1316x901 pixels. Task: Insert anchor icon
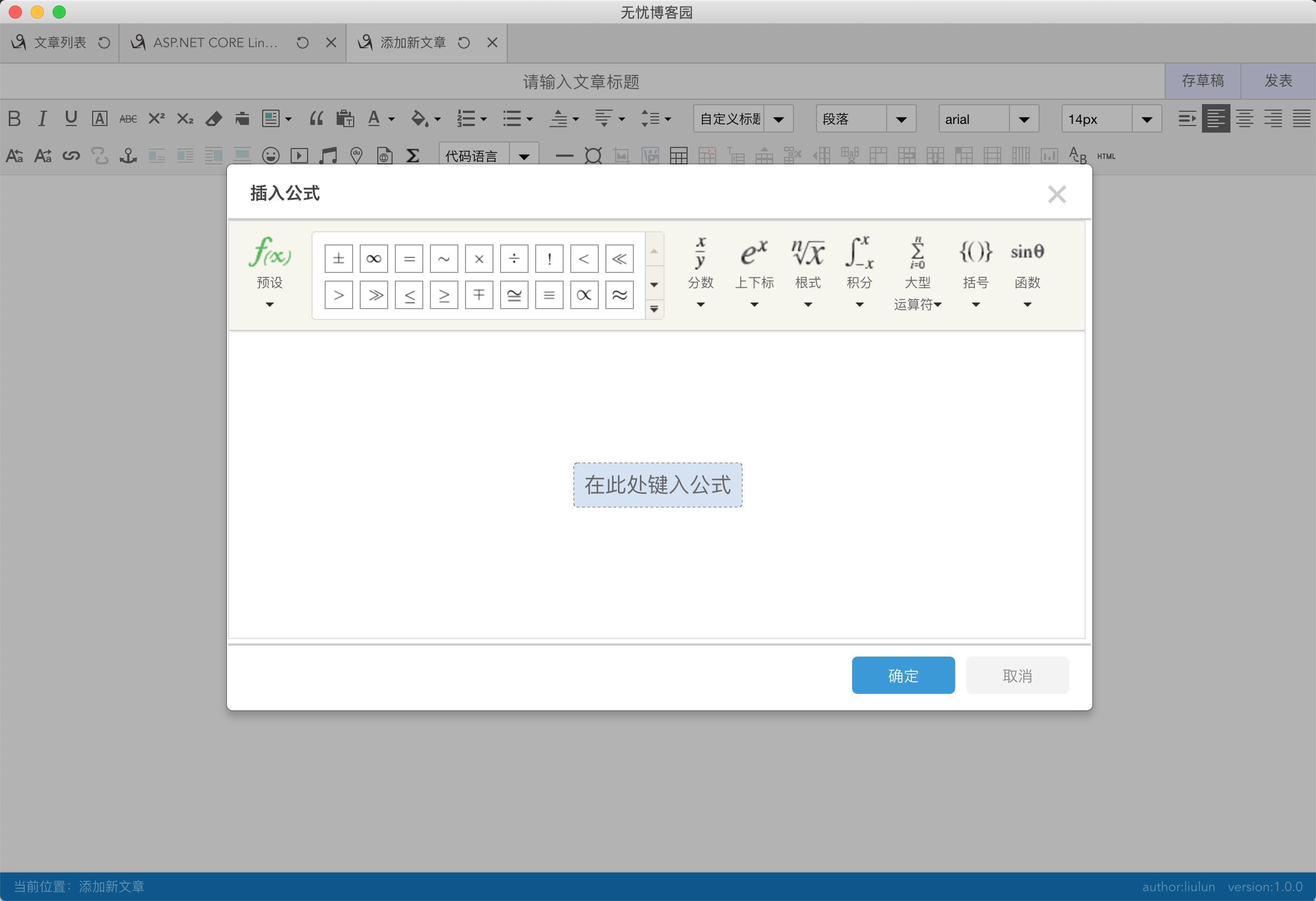pyautogui.click(x=128, y=156)
